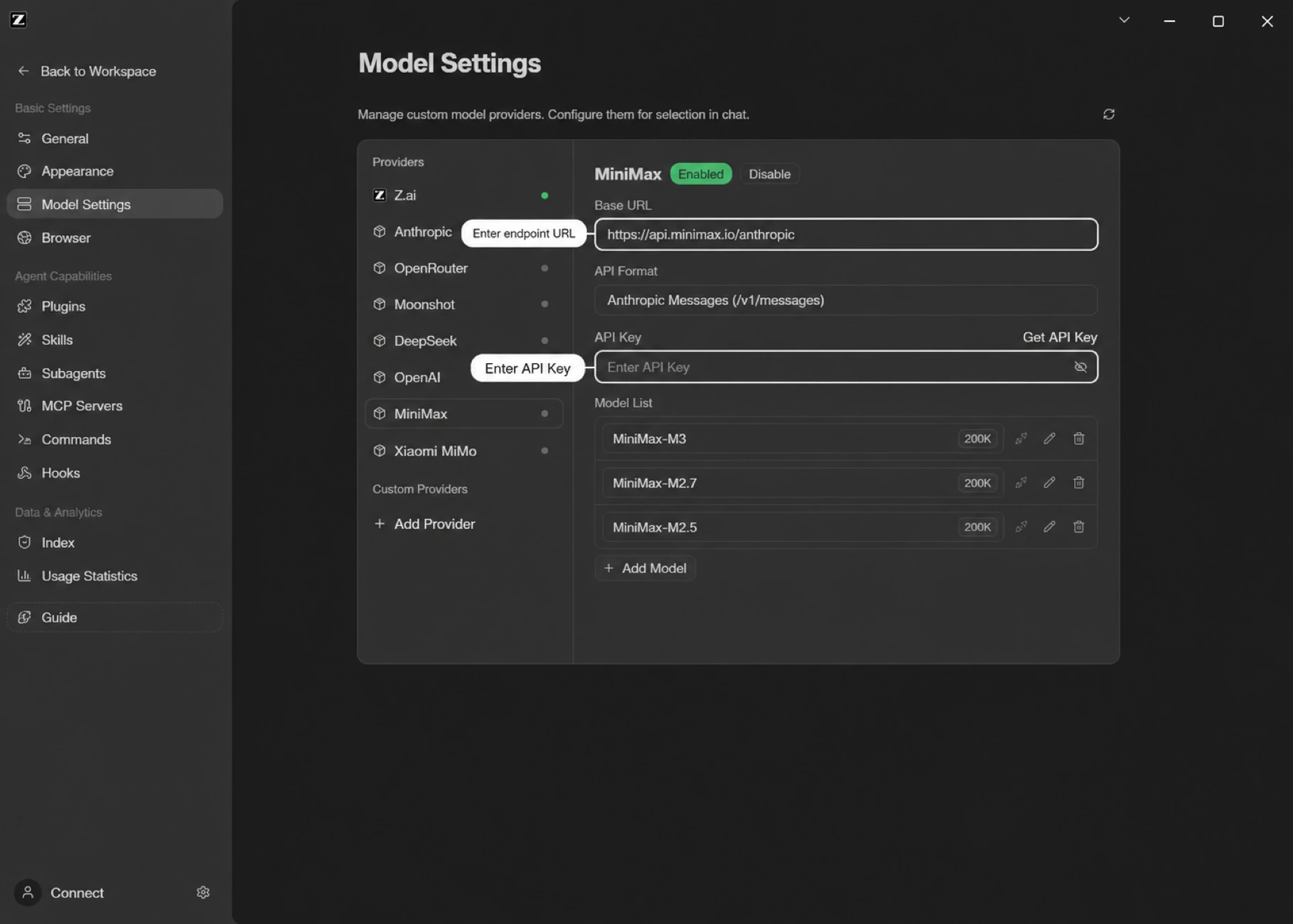Delete the MiniMax-M3 model
This screenshot has height=924, width=1293.
[1078, 439]
